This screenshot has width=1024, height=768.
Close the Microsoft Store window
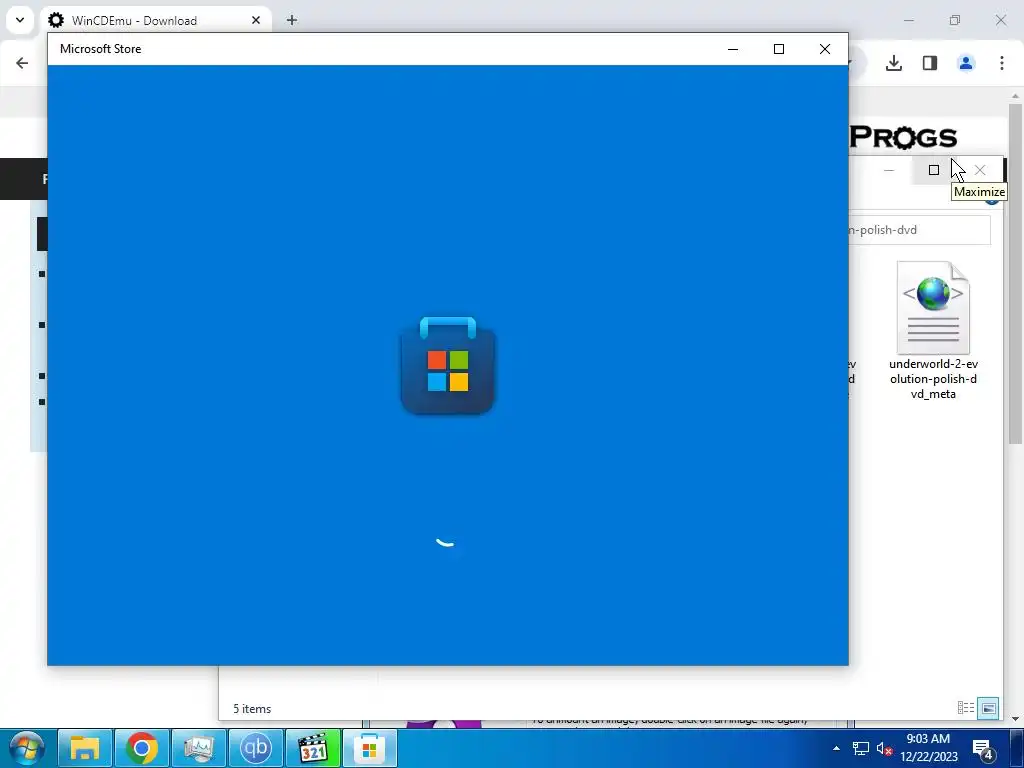click(x=825, y=49)
